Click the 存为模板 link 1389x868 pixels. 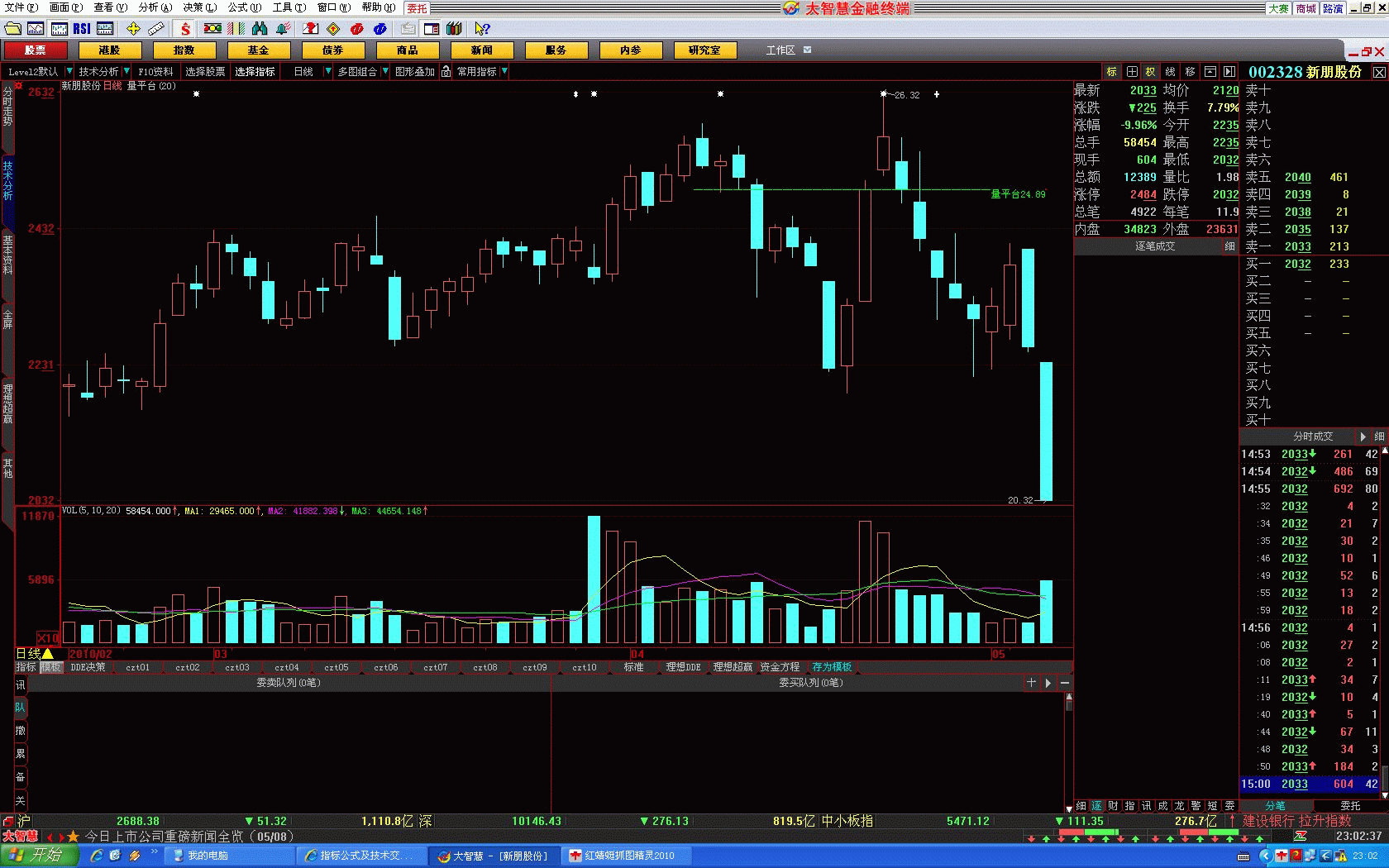[831, 667]
